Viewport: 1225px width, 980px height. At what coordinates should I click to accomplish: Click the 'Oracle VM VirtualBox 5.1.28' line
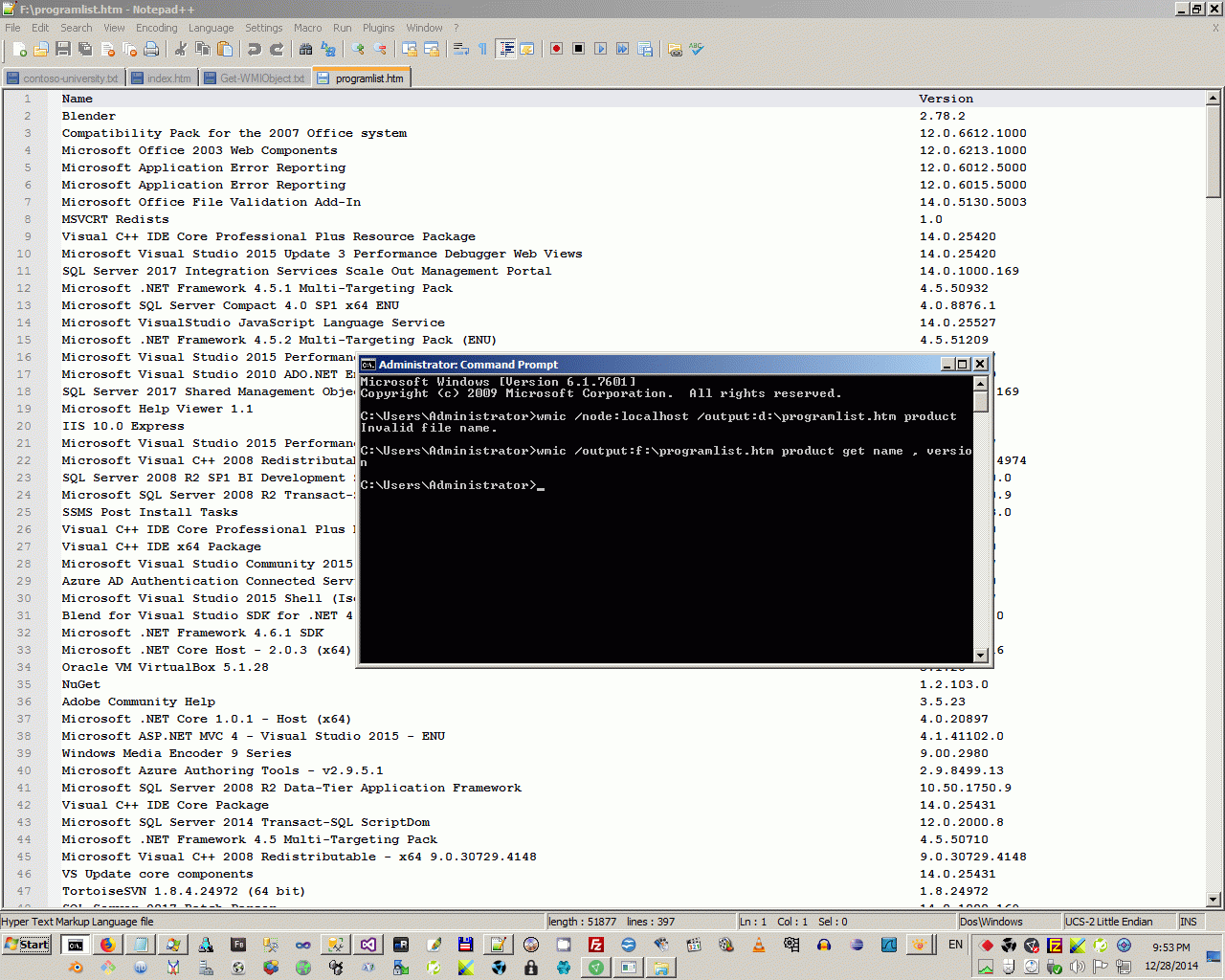pyautogui.click(x=166, y=667)
